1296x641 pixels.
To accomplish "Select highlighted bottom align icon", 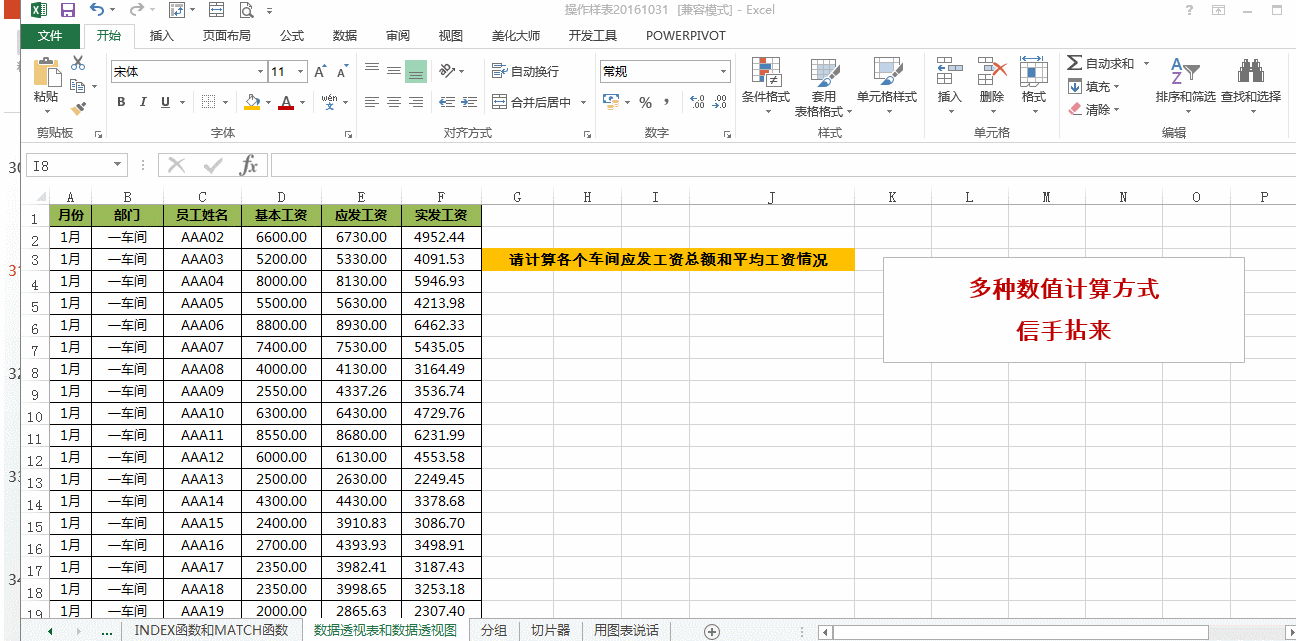I will (x=416, y=71).
